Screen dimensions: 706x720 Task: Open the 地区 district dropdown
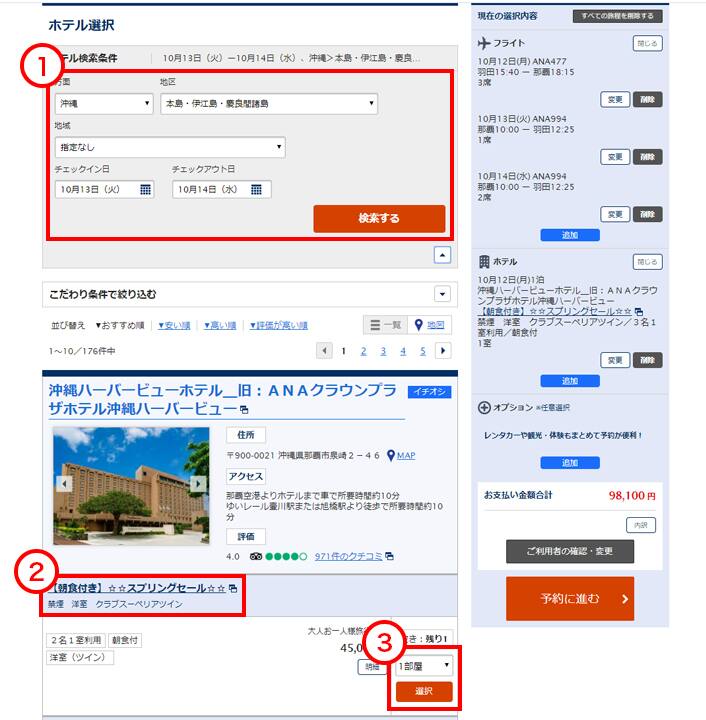coord(269,104)
